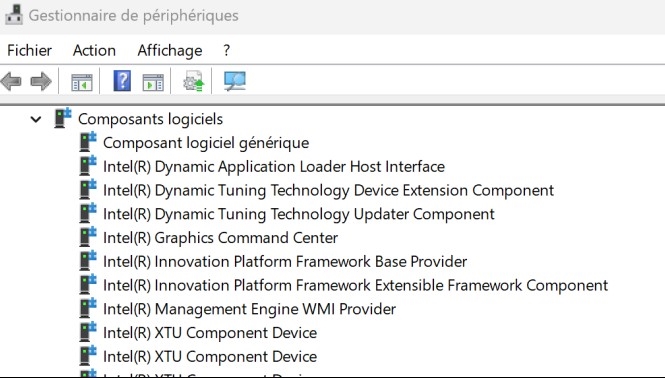Viewport: 665px width, 378px height.
Task: Select Intel(R) Graphics Command Center entry
Action: (x=221, y=238)
